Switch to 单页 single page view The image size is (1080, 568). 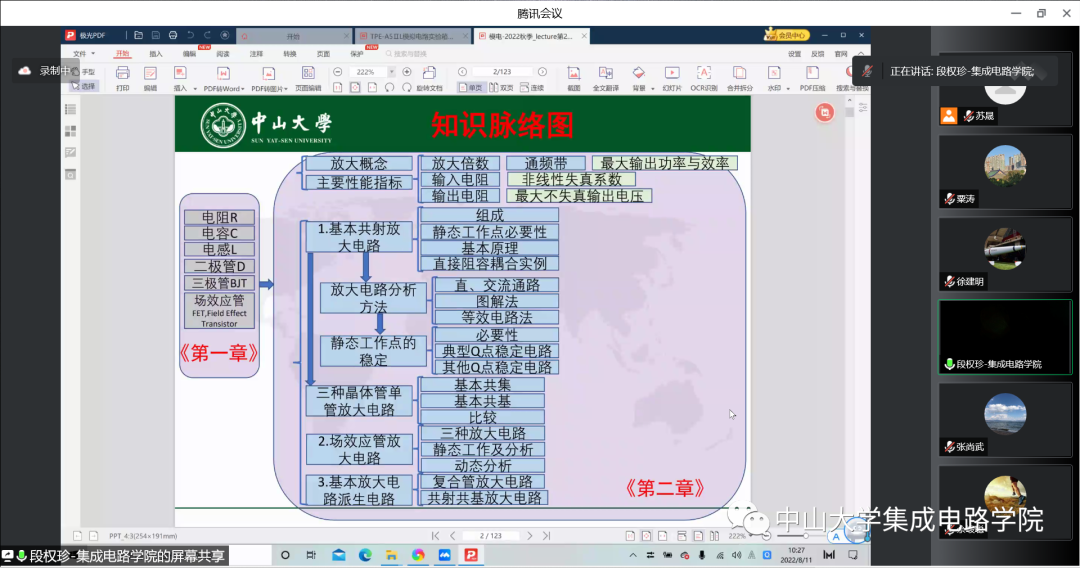point(470,87)
